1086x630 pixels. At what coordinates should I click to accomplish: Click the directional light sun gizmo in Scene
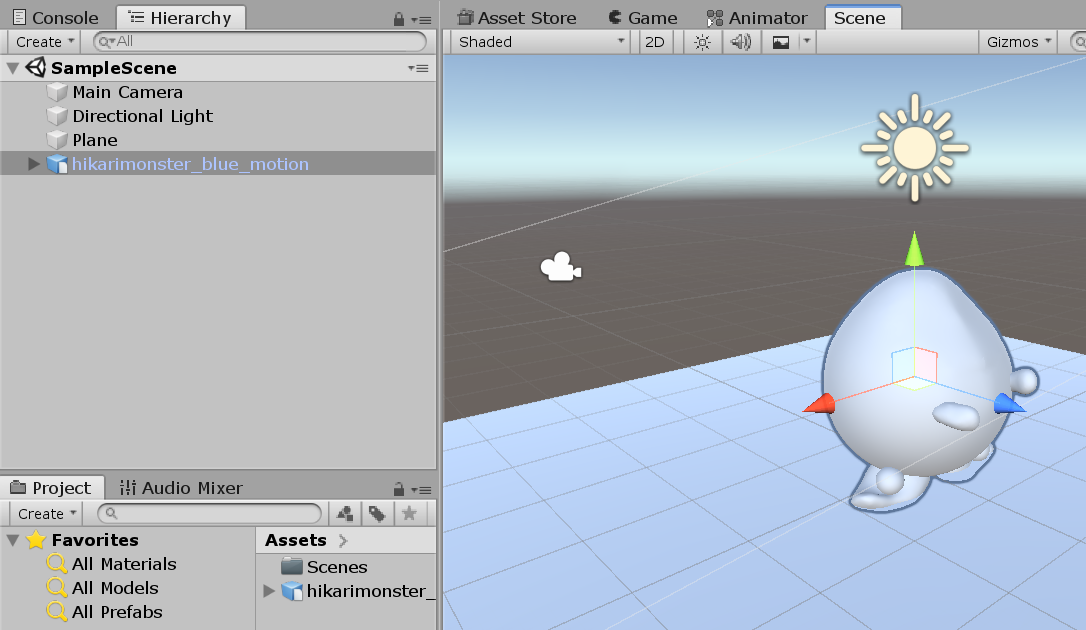pos(913,147)
